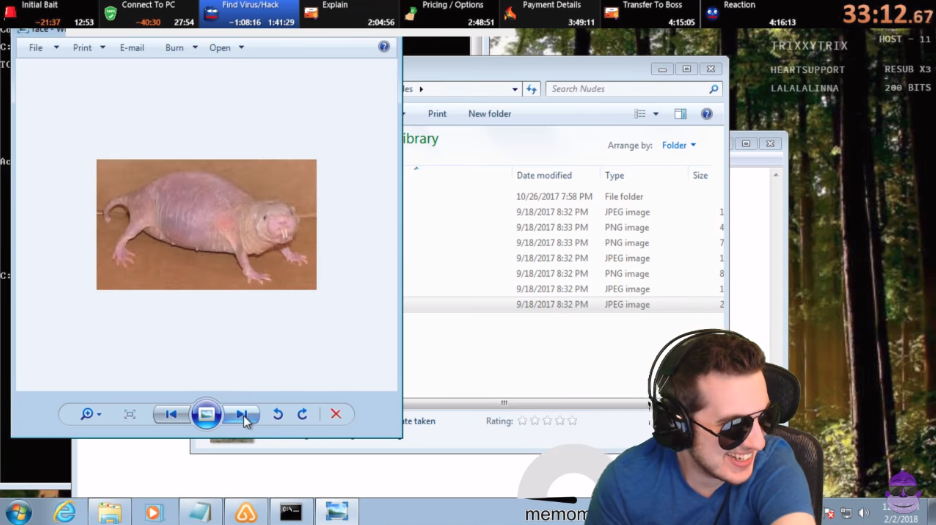Image resolution: width=936 pixels, height=525 pixels.
Task: Toggle the Explorer preview pane icon
Action: pyautogui.click(x=680, y=114)
